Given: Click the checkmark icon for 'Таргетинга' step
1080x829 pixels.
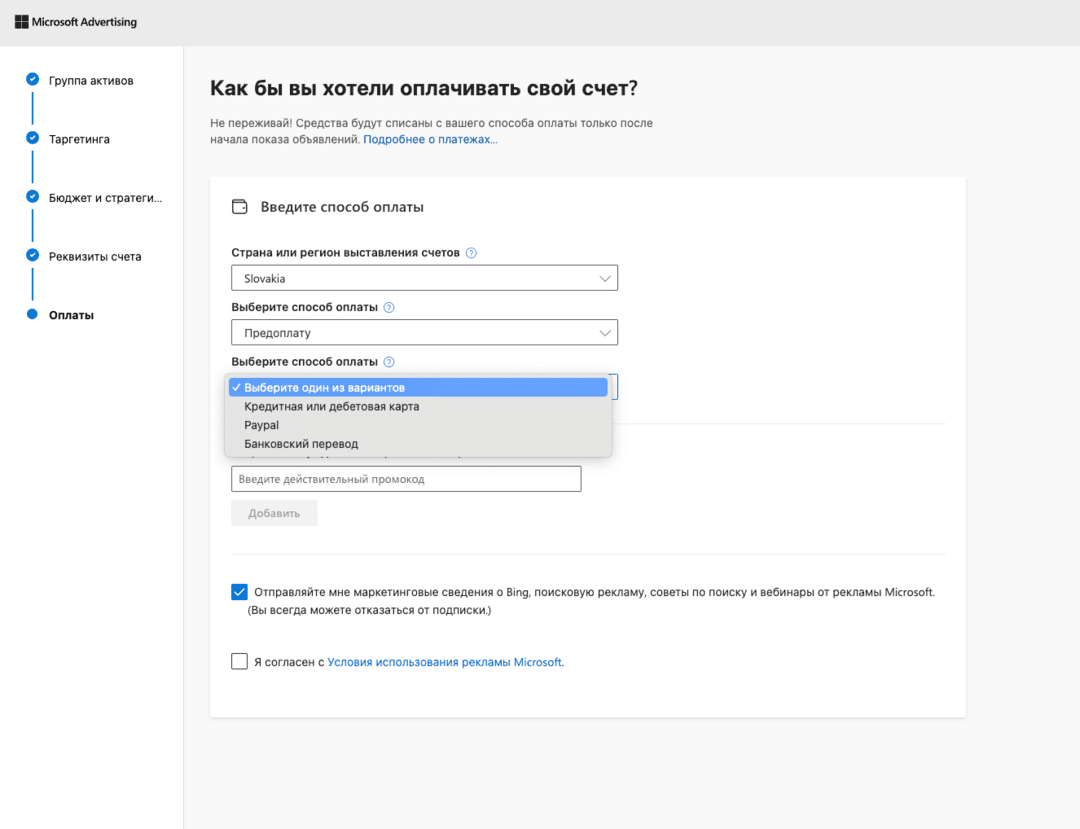Looking at the screenshot, I should 31,138.
